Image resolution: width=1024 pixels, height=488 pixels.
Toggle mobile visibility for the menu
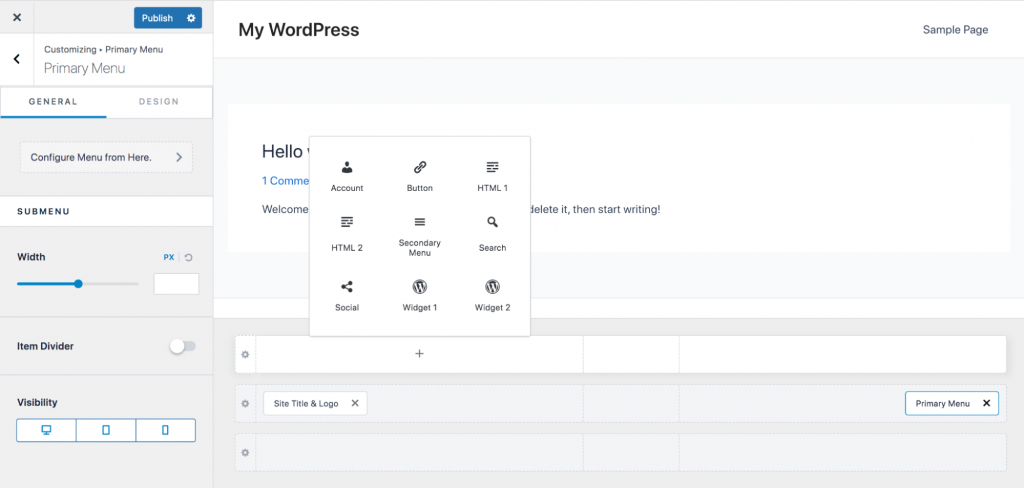point(165,430)
